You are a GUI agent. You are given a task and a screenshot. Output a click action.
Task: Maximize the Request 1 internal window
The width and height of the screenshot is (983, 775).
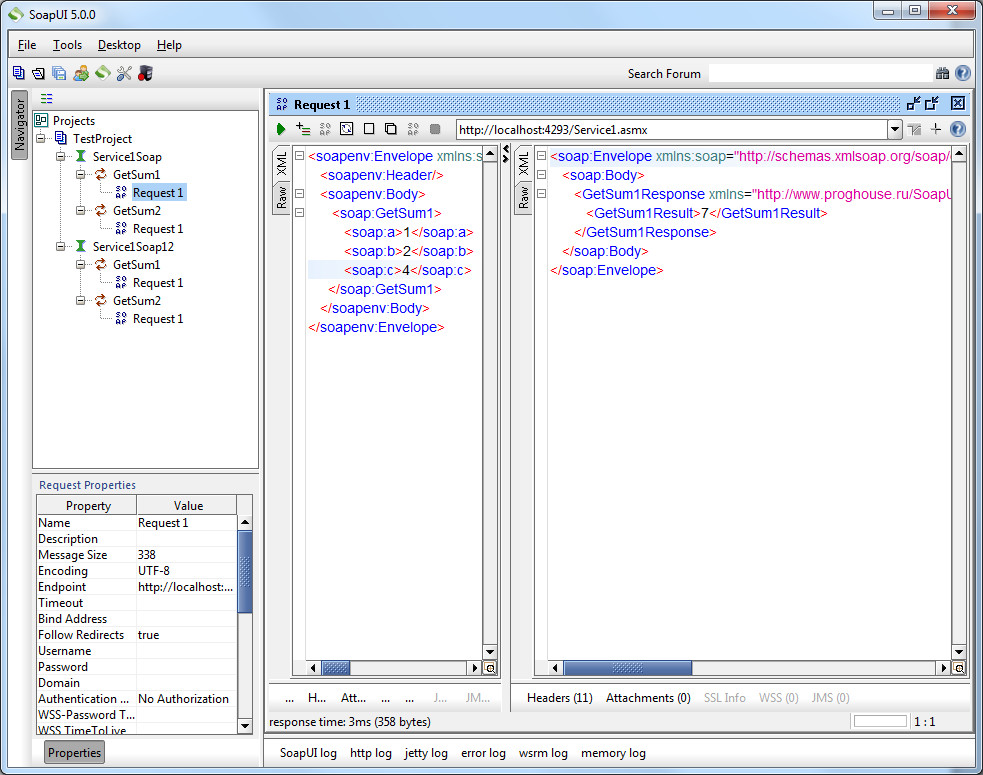(x=932, y=103)
